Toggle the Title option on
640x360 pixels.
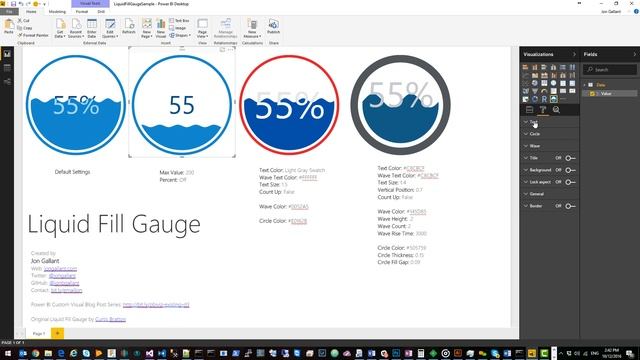(x=571, y=158)
